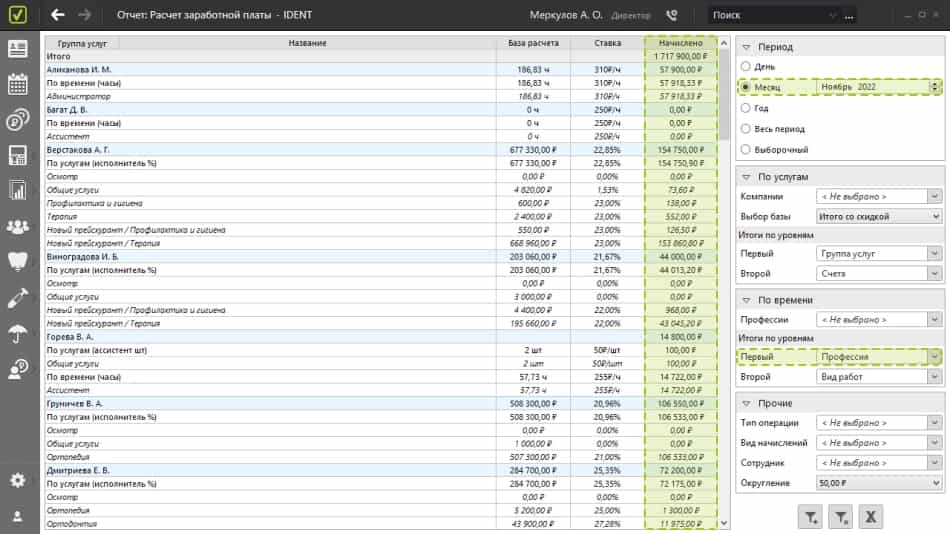The width and height of the screenshot is (950, 534).
Task: Click the first filter funnel button
Action: [811, 516]
